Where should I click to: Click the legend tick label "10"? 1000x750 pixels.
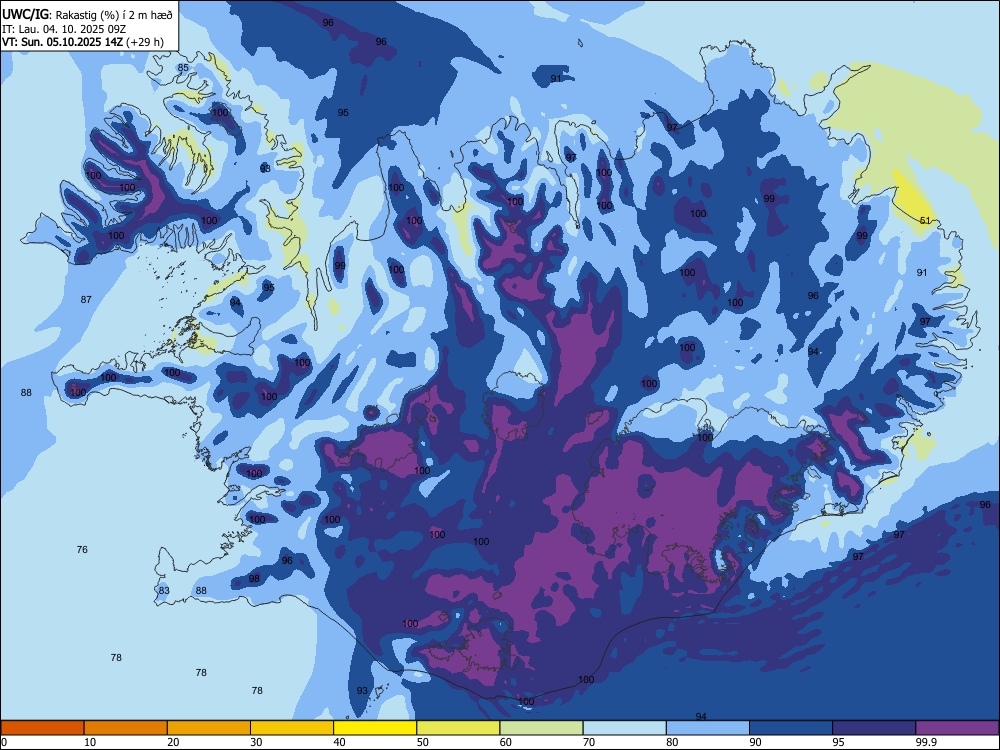click(90, 742)
